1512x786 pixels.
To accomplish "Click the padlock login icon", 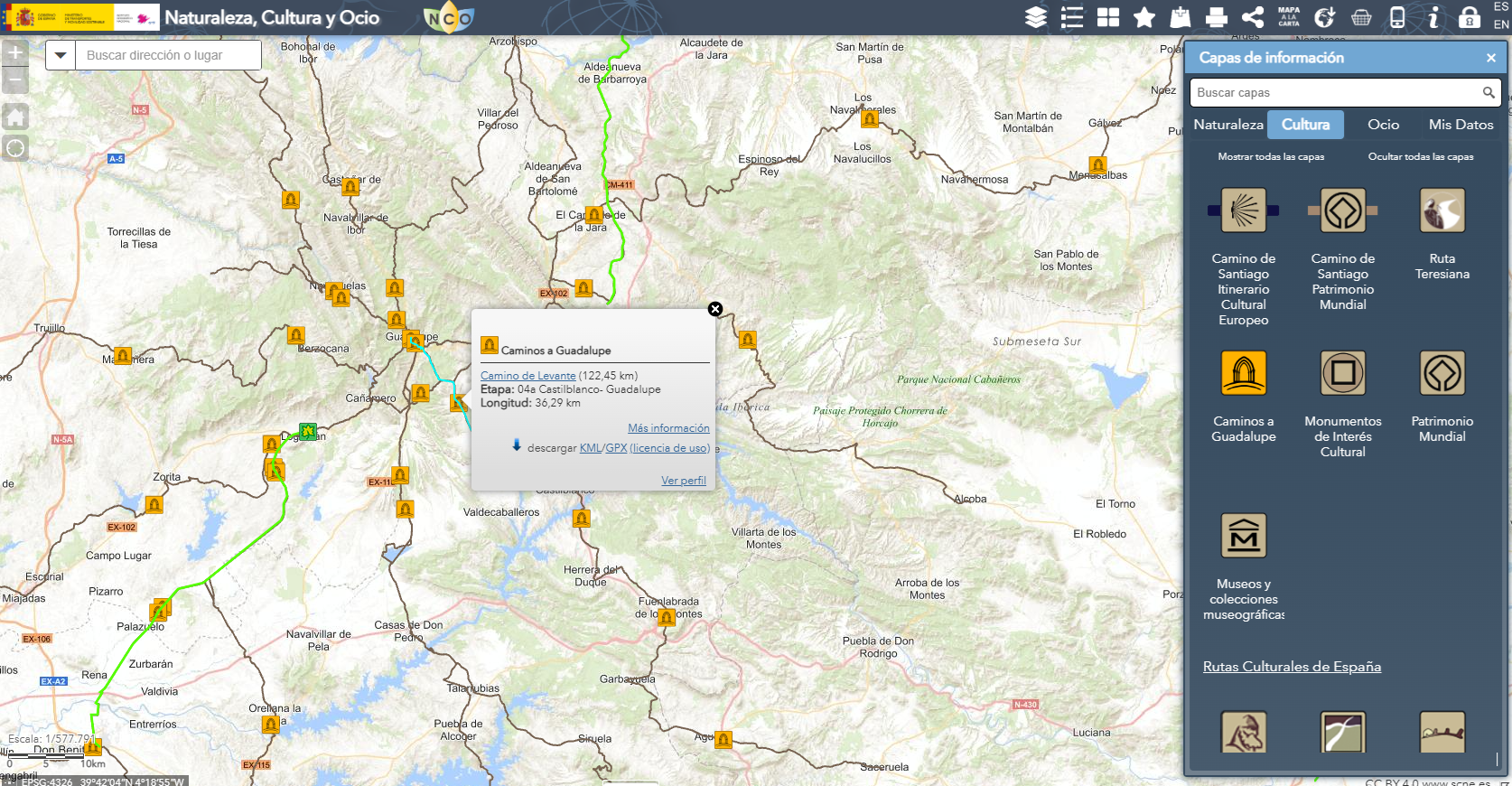I will 1470,17.
